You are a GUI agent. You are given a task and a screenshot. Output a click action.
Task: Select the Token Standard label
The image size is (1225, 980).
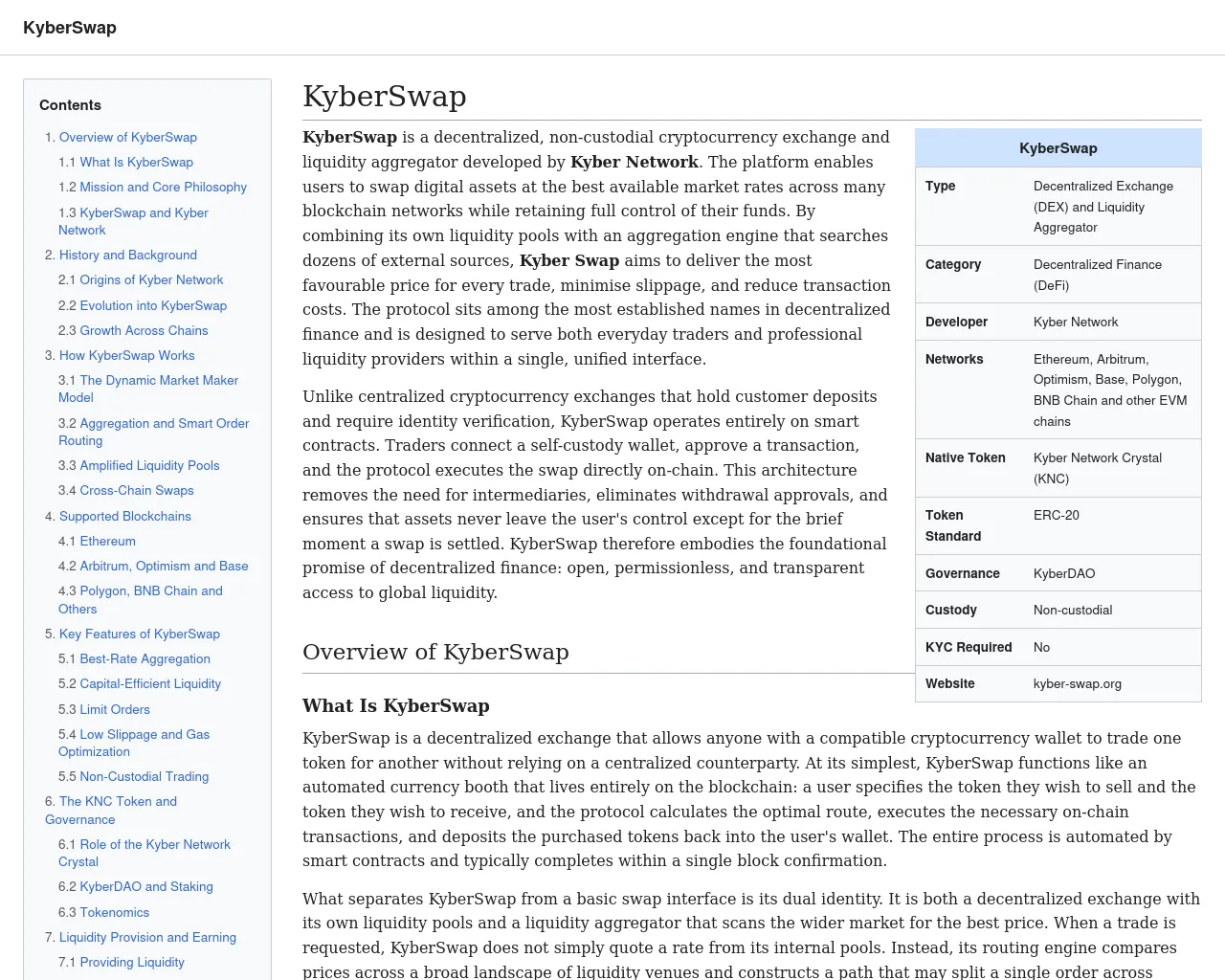pos(953,525)
